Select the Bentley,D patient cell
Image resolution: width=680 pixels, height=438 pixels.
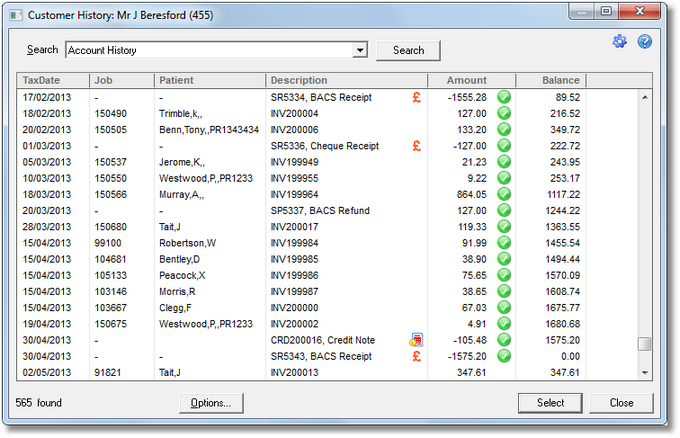click(x=179, y=259)
